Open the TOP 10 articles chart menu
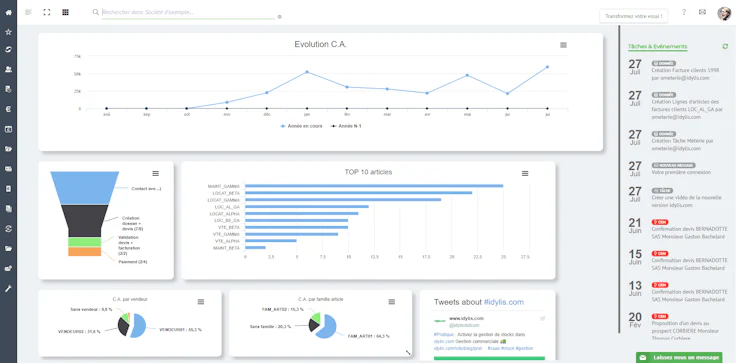 tap(525, 173)
